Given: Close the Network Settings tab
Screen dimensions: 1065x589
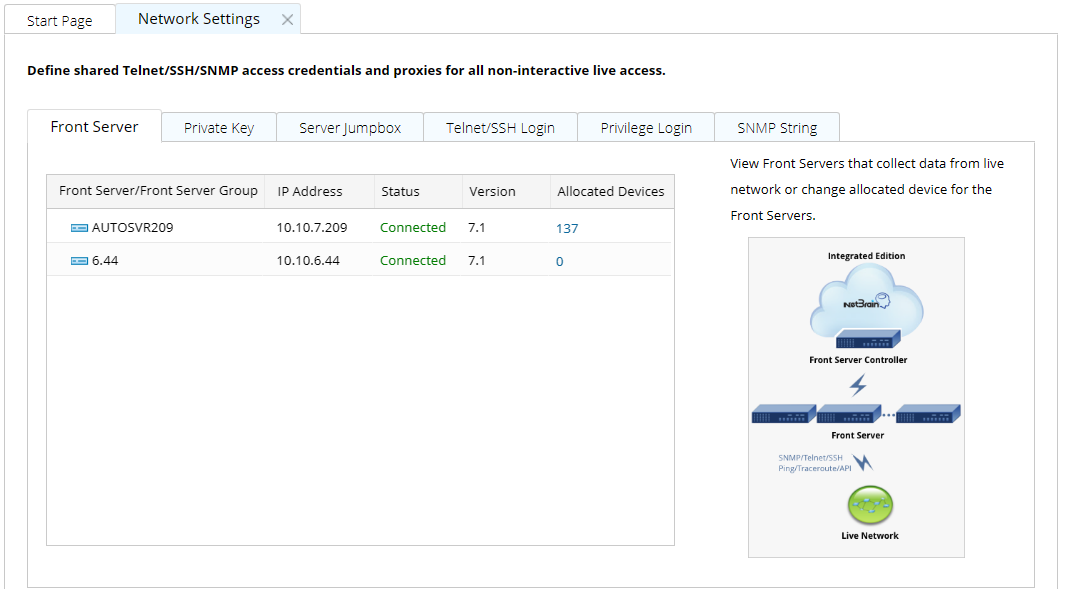Looking at the screenshot, I should tap(287, 20).
